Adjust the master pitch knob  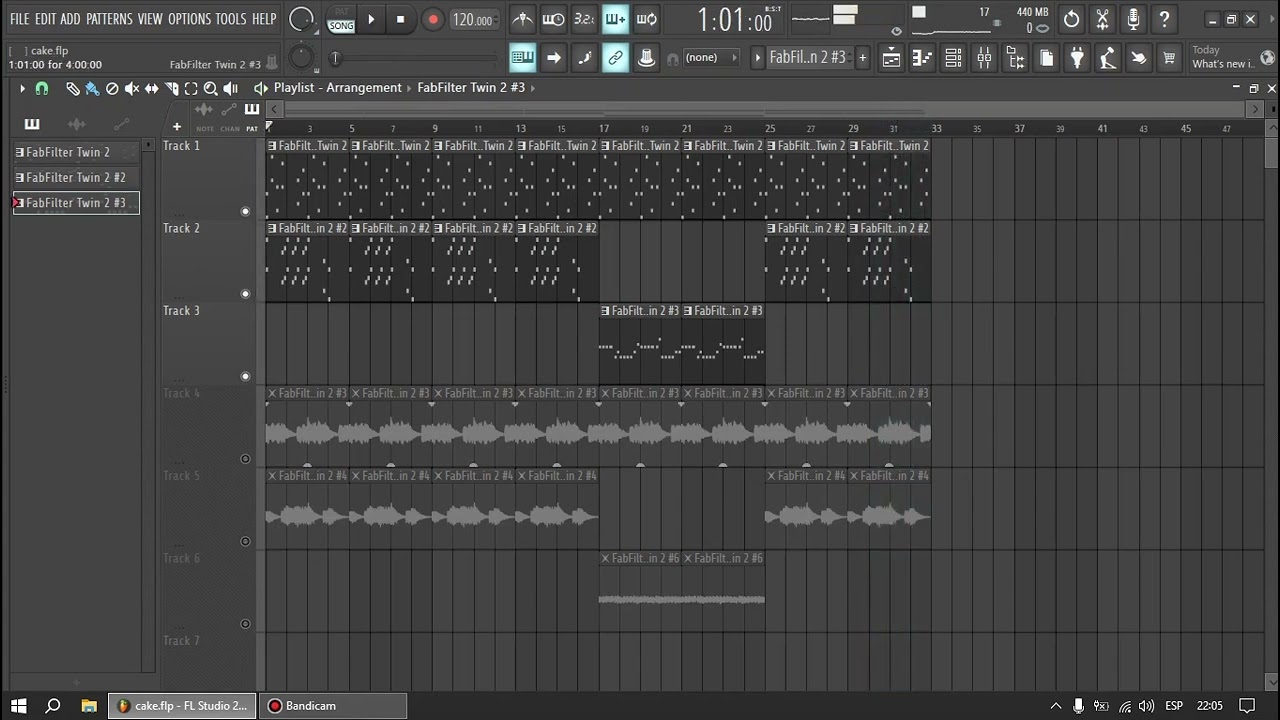[x=302, y=58]
